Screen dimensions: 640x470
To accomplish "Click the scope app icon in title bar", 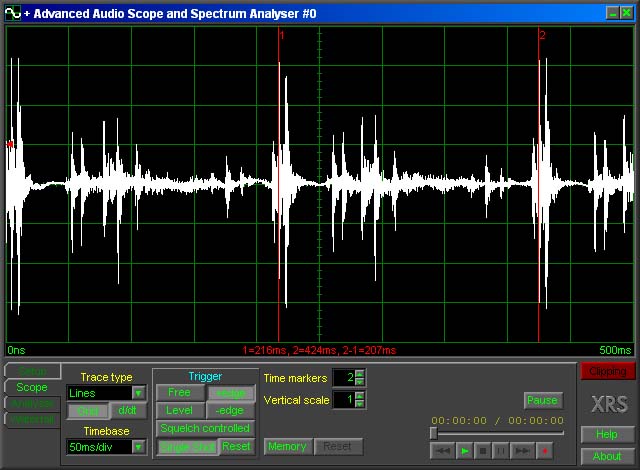I will pos(13,13).
